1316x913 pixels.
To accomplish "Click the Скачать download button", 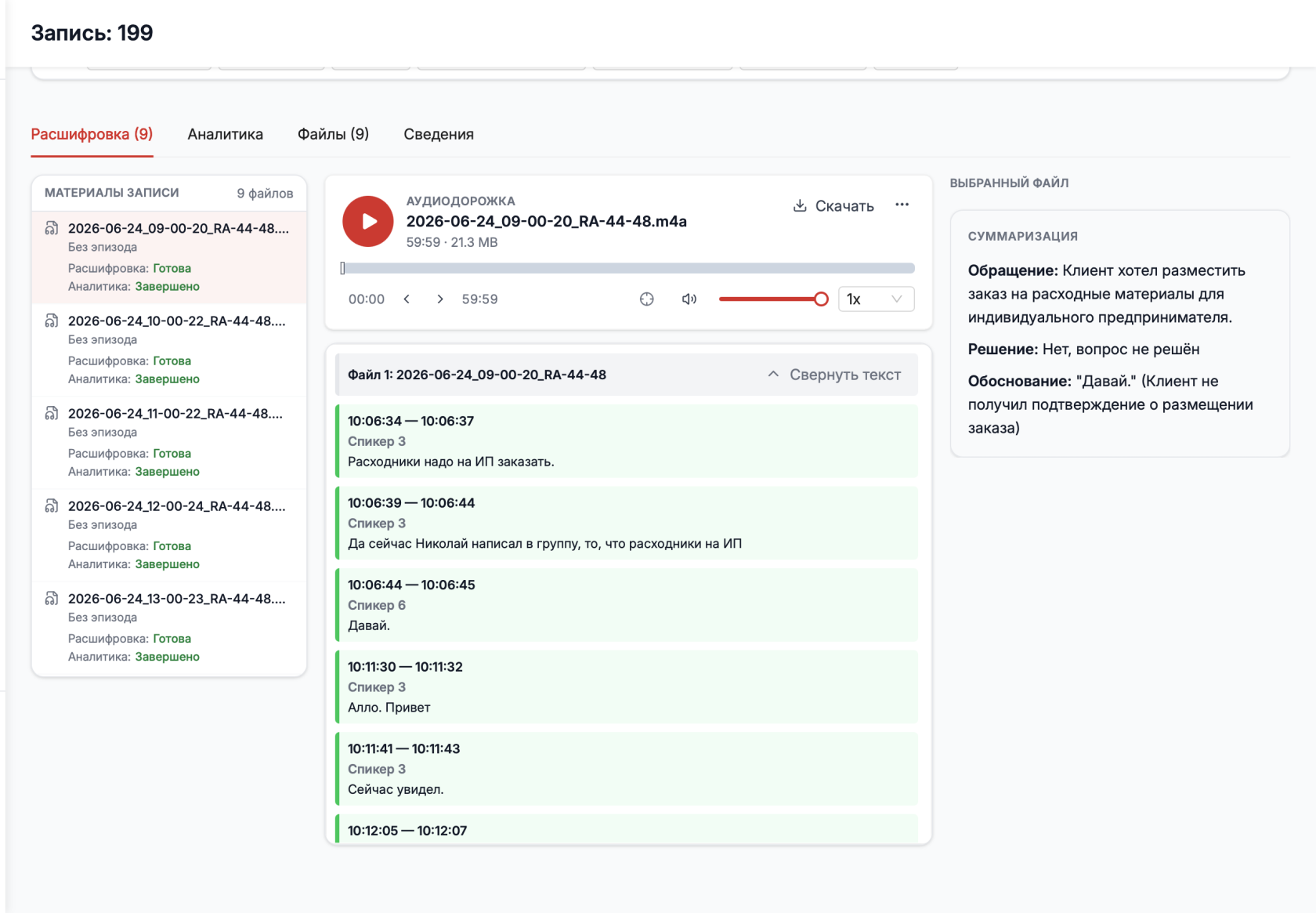I will [x=833, y=205].
